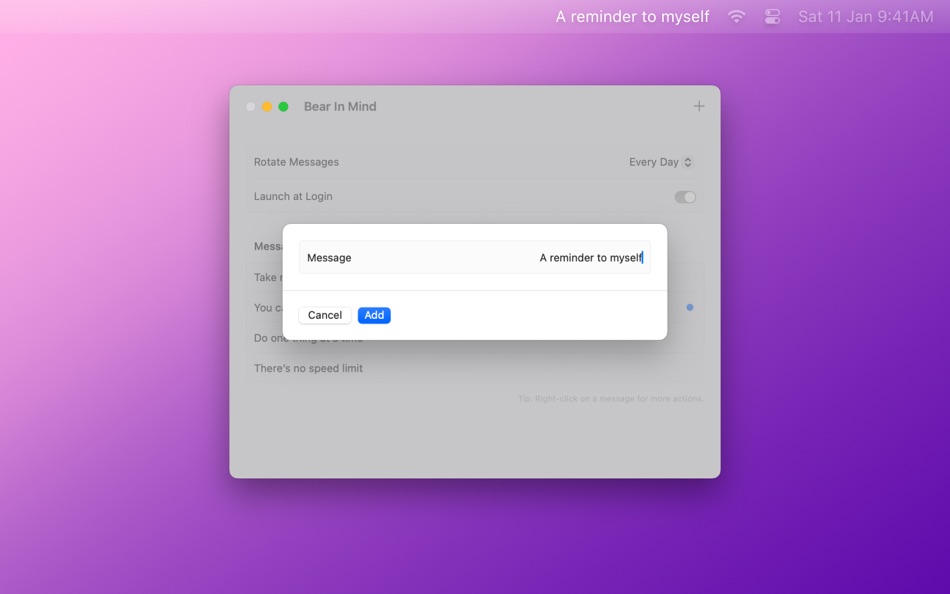The image size is (950, 594).
Task: Cancel the new message dialog
Action: coord(325,315)
